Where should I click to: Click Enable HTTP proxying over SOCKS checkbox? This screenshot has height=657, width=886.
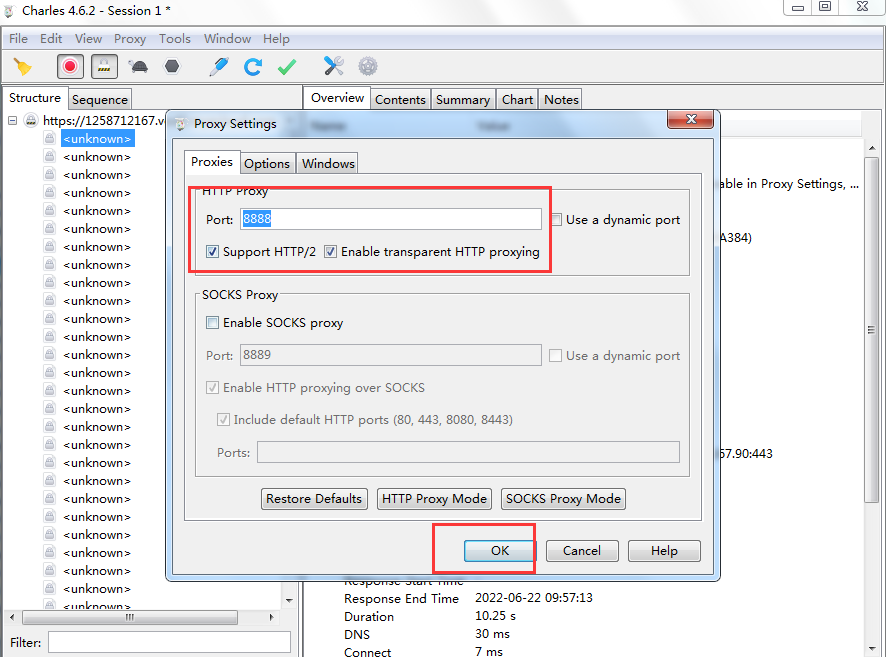212,388
